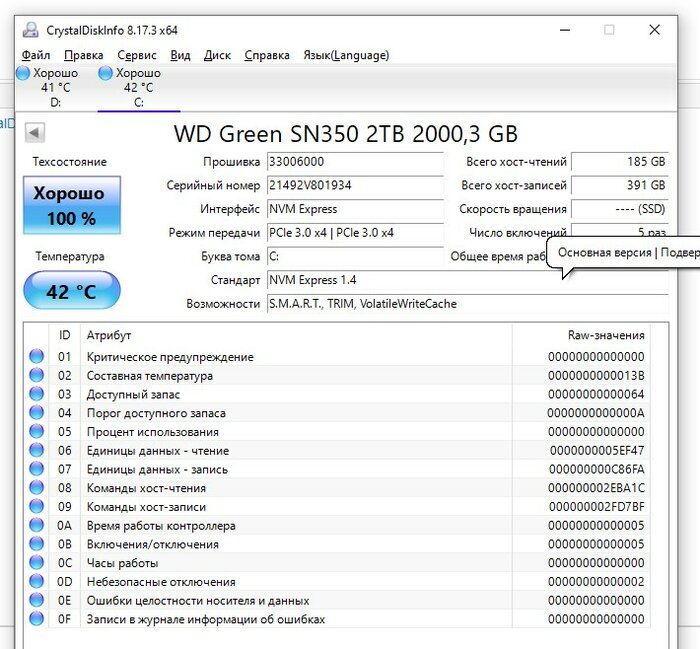Click status orb of attribute 06 row
The height and width of the screenshot is (649, 700).
pos(37,450)
